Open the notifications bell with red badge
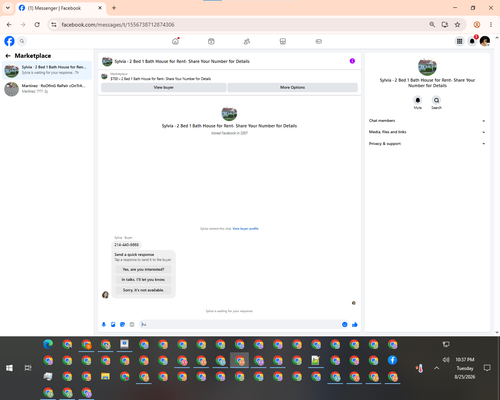Screen dimensions: 500x400 [472, 41]
